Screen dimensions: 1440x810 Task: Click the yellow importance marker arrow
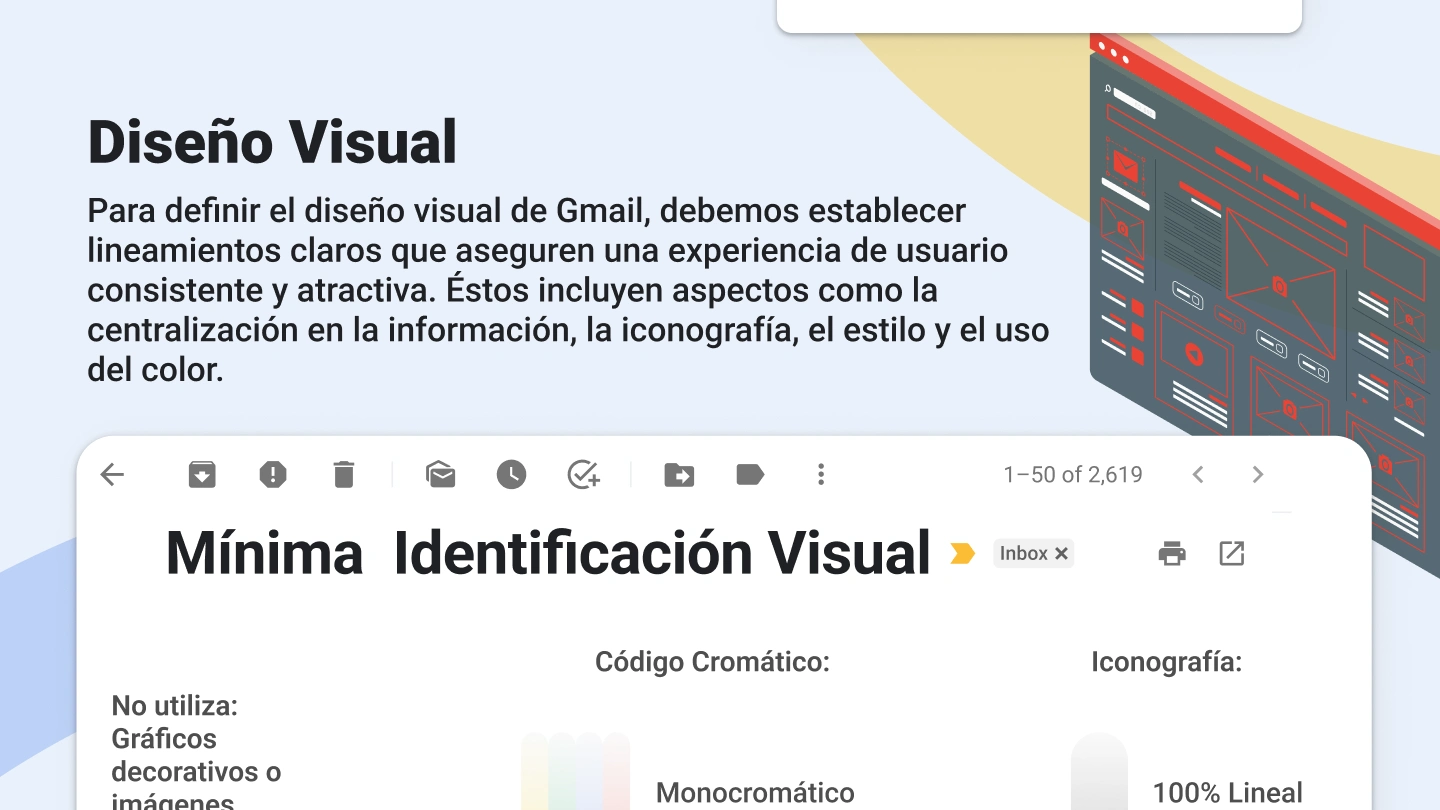tap(962, 554)
